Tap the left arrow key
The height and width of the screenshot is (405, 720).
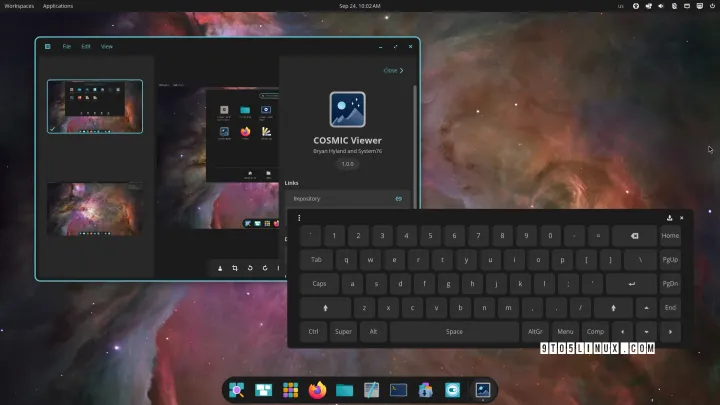pos(622,332)
